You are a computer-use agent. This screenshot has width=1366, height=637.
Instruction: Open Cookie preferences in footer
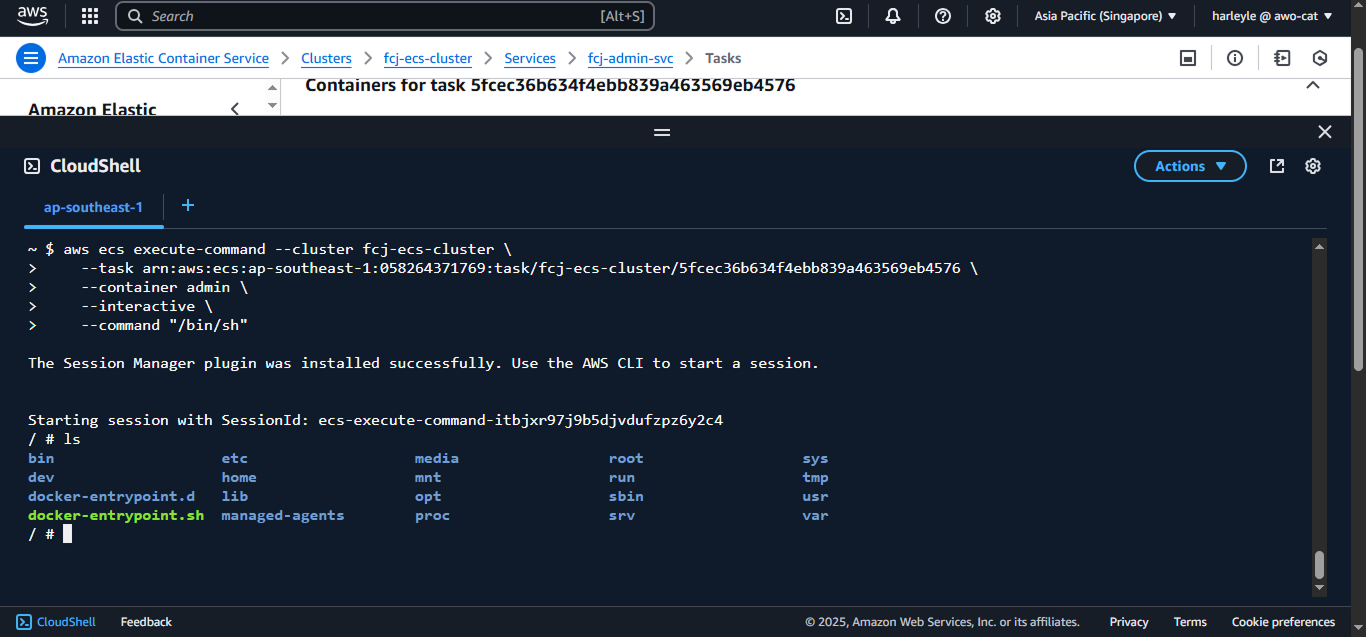pos(1283,622)
